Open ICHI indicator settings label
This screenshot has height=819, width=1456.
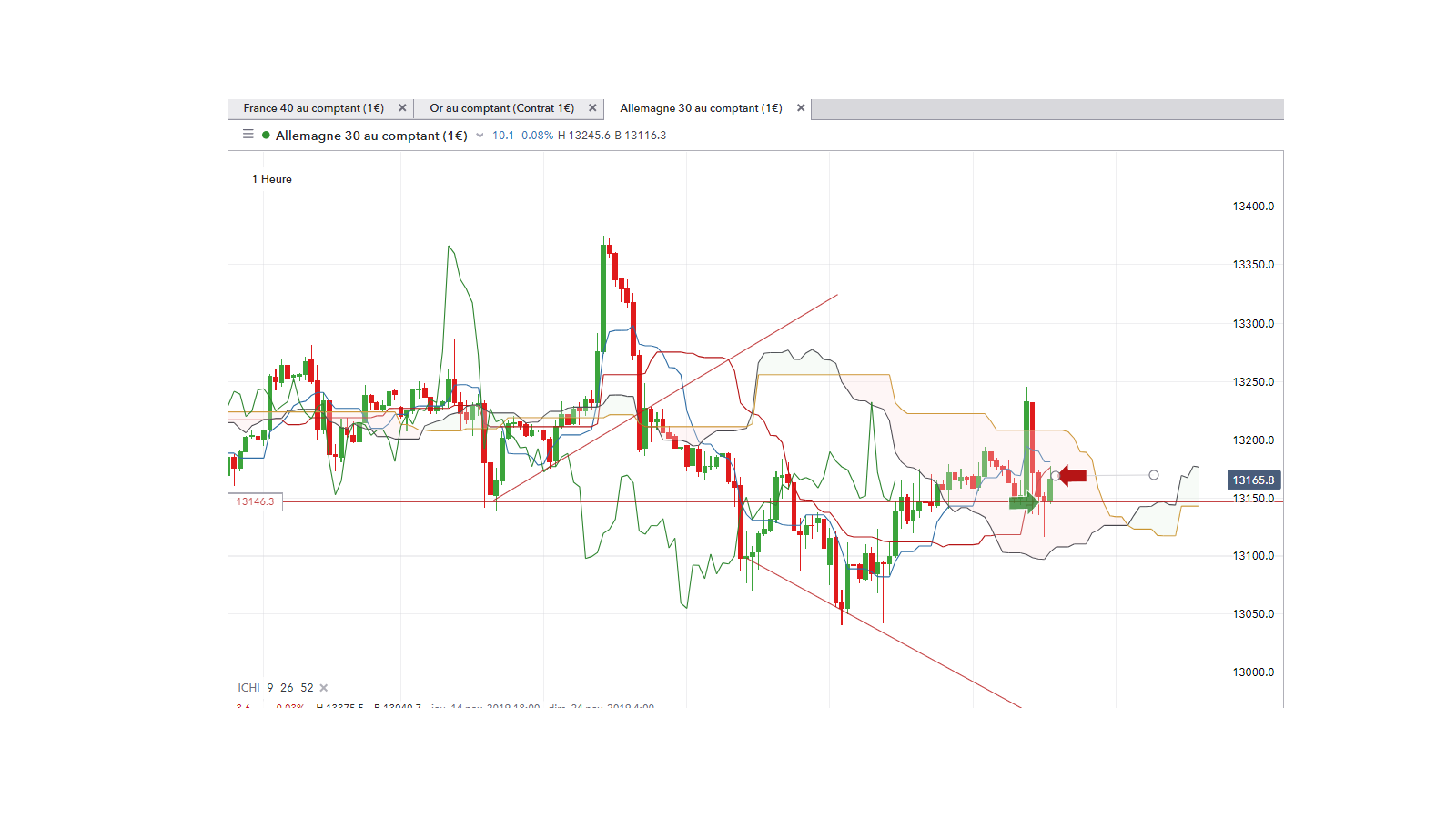pyautogui.click(x=248, y=688)
